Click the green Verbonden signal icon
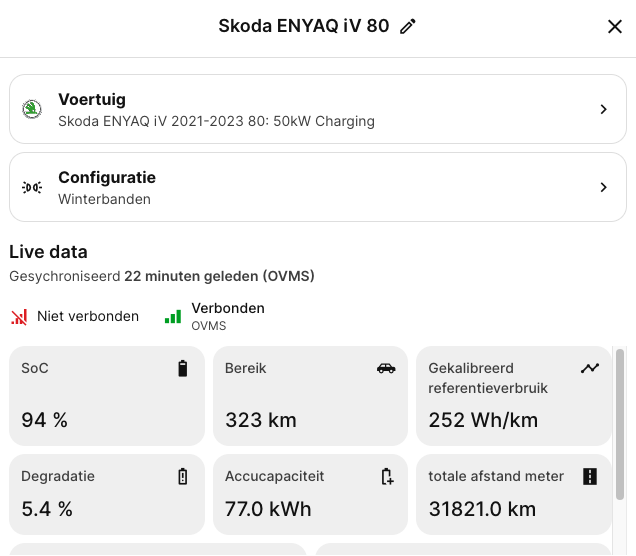This screenshot has height=556, width=636. 173,317
